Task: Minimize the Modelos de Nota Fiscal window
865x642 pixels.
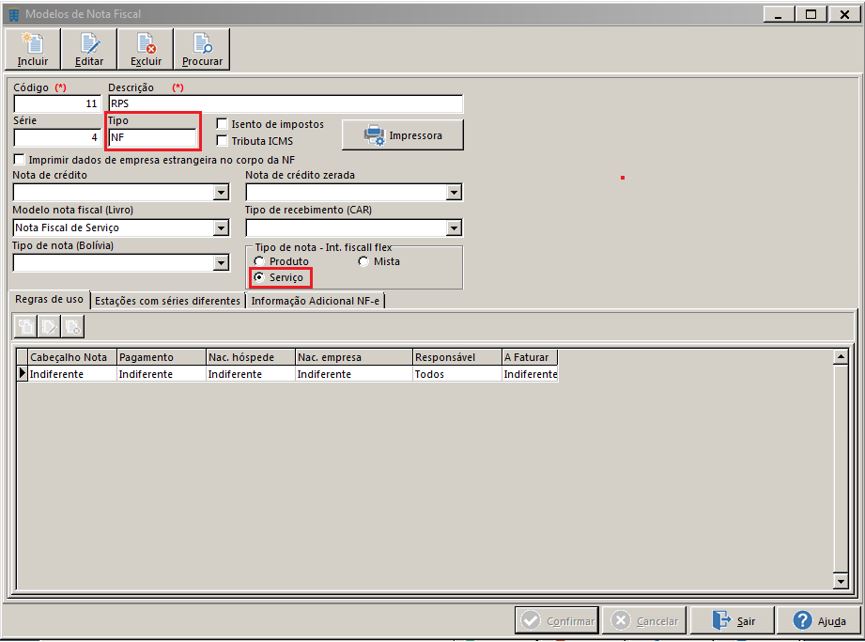Action: pyautogui.click(x=778, y=14)
